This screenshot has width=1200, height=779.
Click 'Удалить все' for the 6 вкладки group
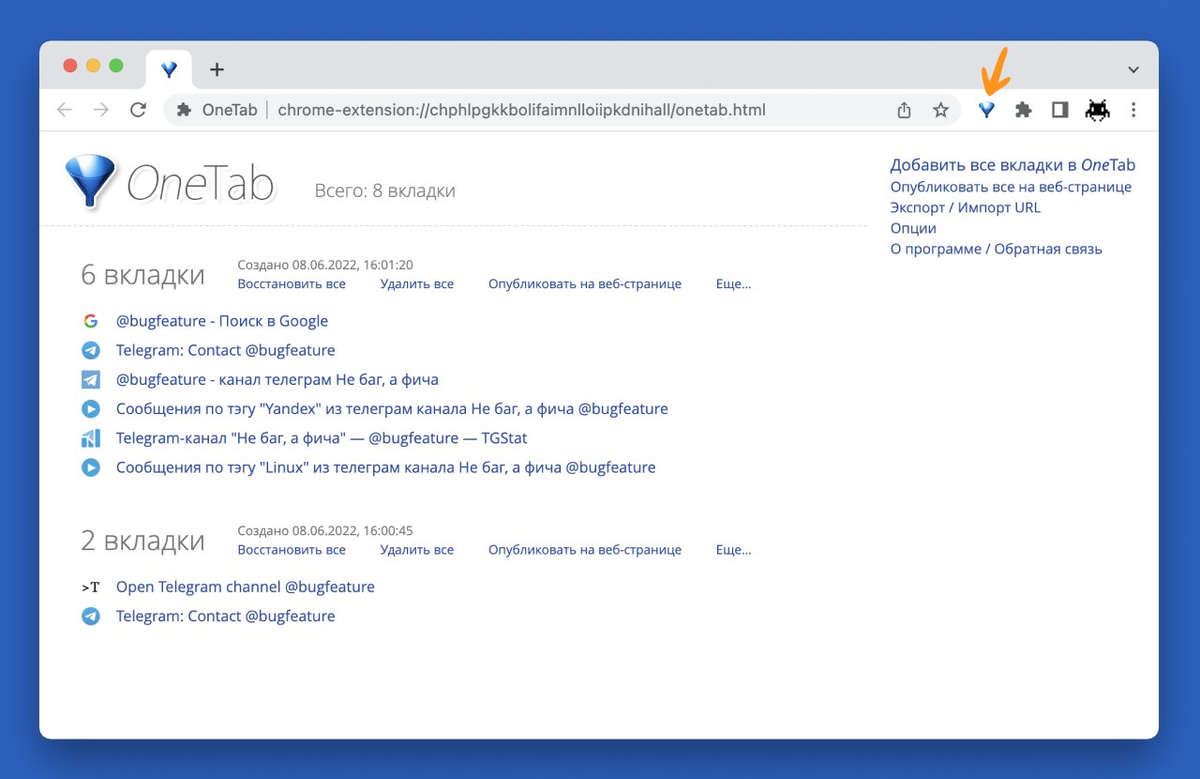417,284
